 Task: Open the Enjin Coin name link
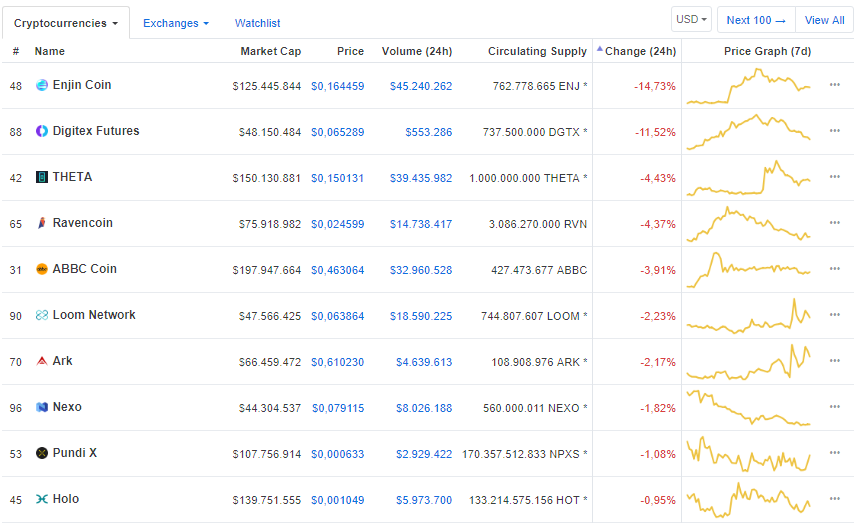pos(82,85)
